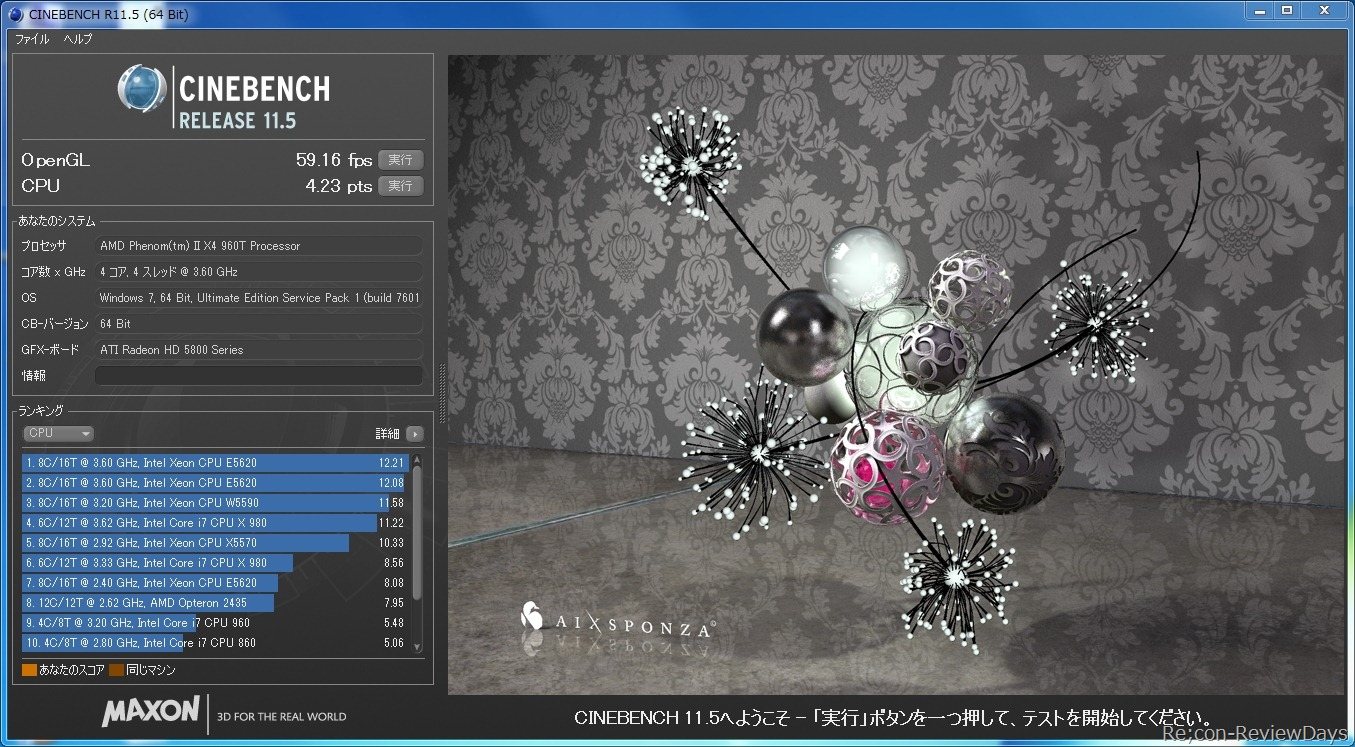Run the OpenGL benchmark with its 実行 button
This screenshot has width=1355, height=747.
(401, 160)
